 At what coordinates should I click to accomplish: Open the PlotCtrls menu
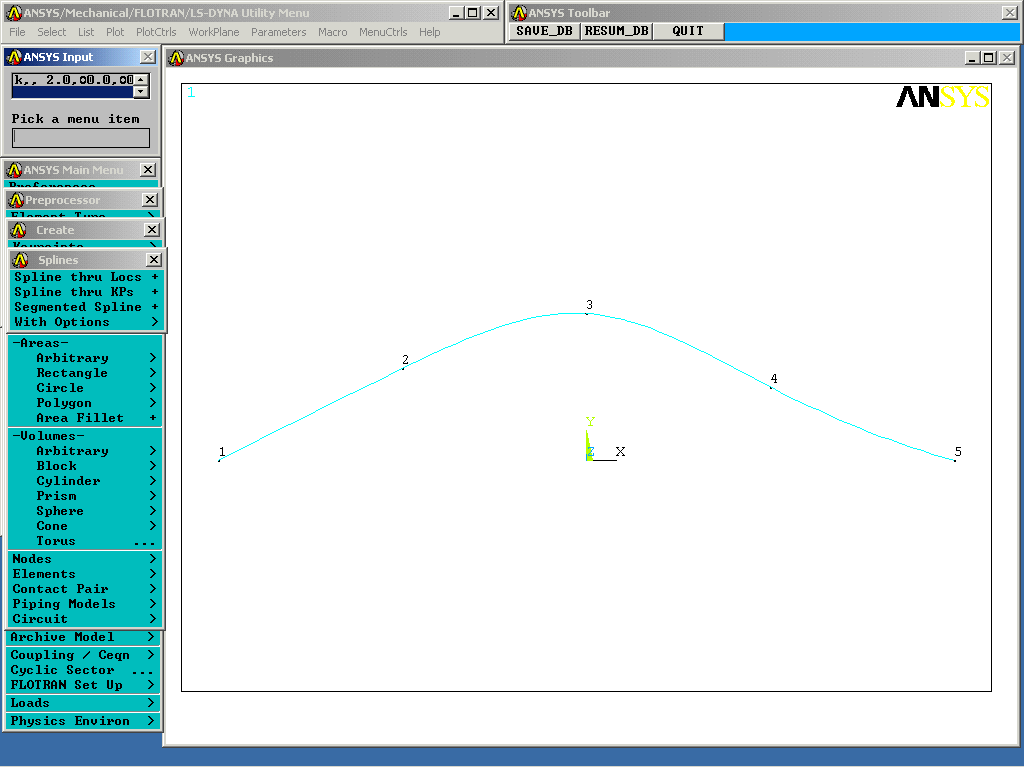(x=156, y=32)
